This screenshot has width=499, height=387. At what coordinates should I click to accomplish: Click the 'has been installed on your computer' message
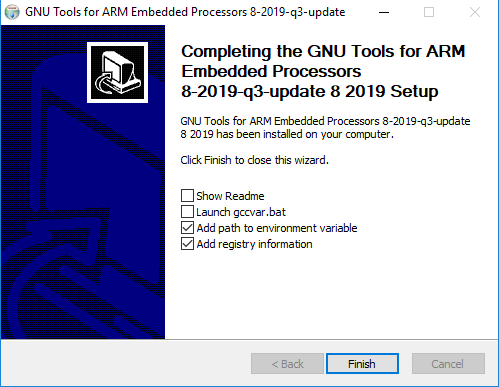point(325,127)
